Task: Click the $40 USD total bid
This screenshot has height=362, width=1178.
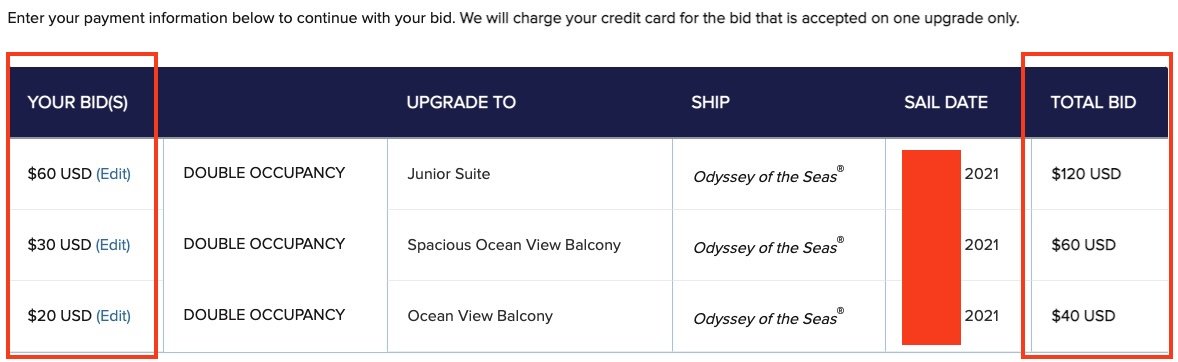Action: click(x=1083, y=316)
